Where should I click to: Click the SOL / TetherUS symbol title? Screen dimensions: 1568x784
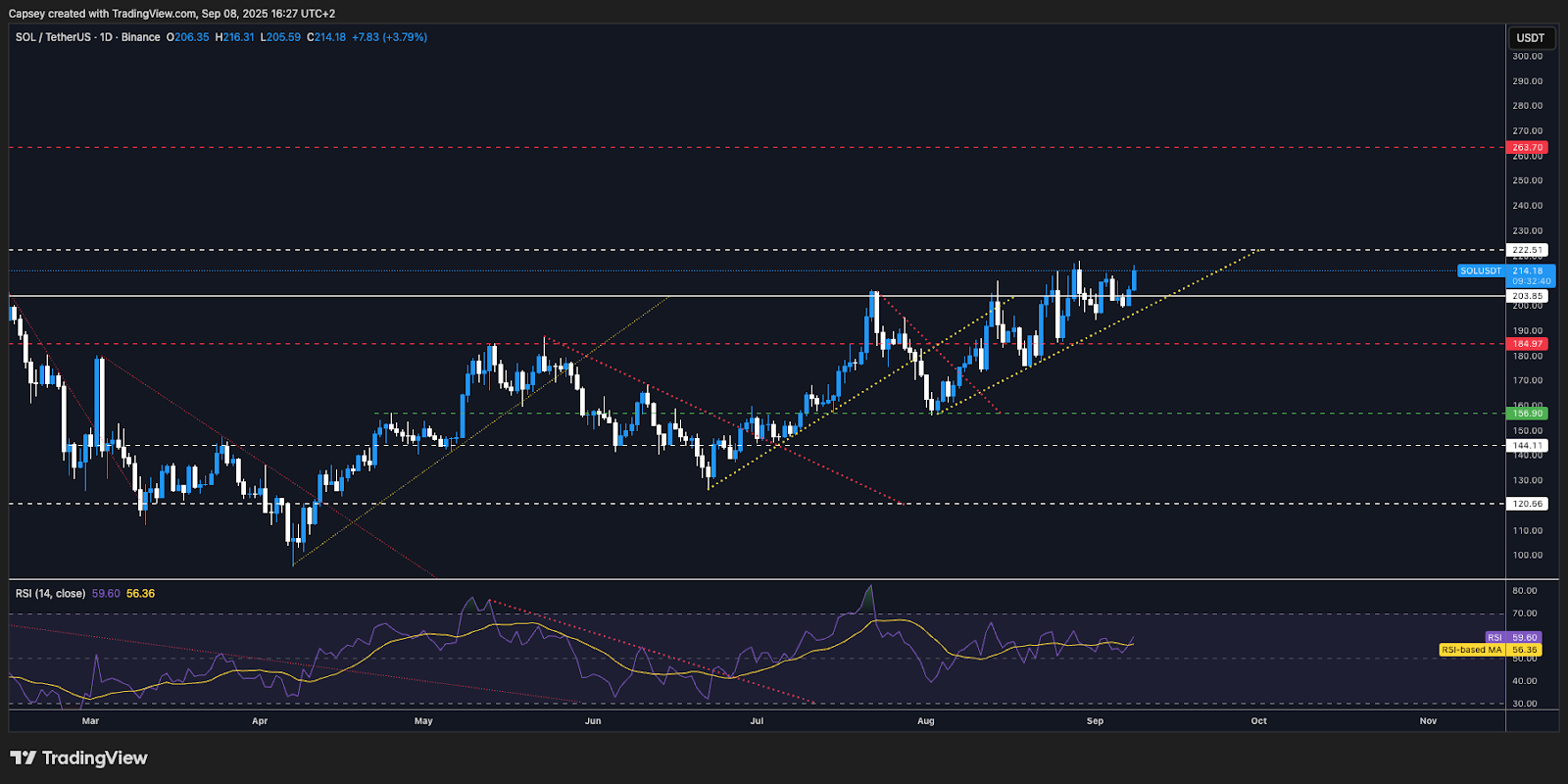(53, 37)
